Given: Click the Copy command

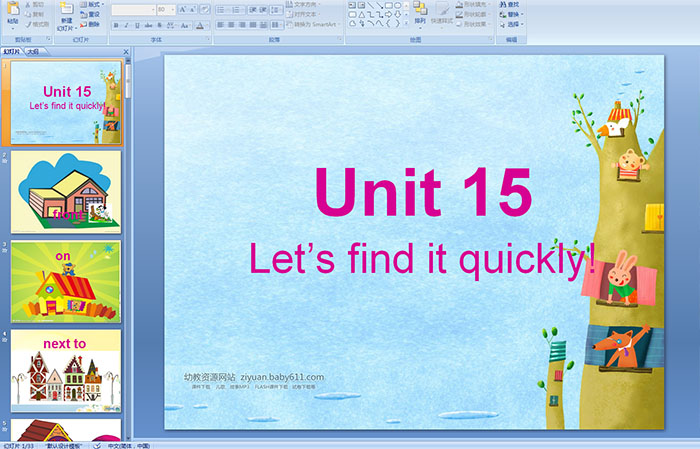Looking at the screenshot, I should coord(34,15).
